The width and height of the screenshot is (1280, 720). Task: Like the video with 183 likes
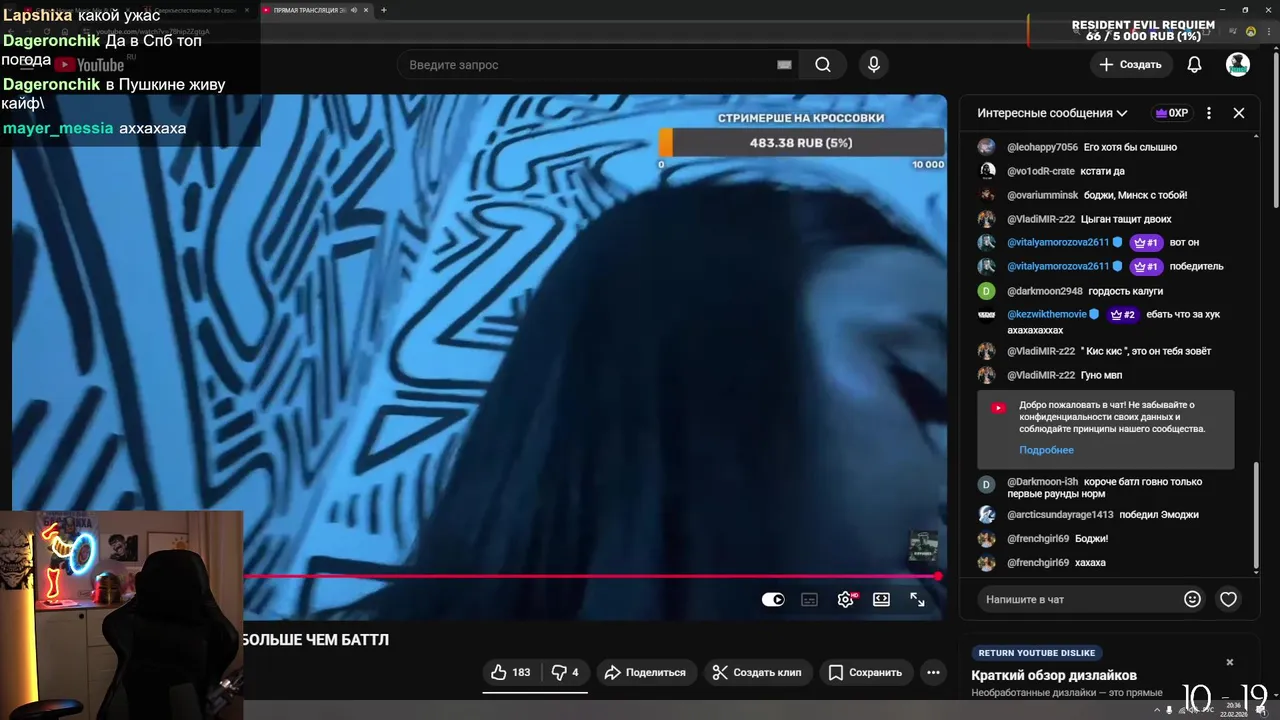click(510, 672)
